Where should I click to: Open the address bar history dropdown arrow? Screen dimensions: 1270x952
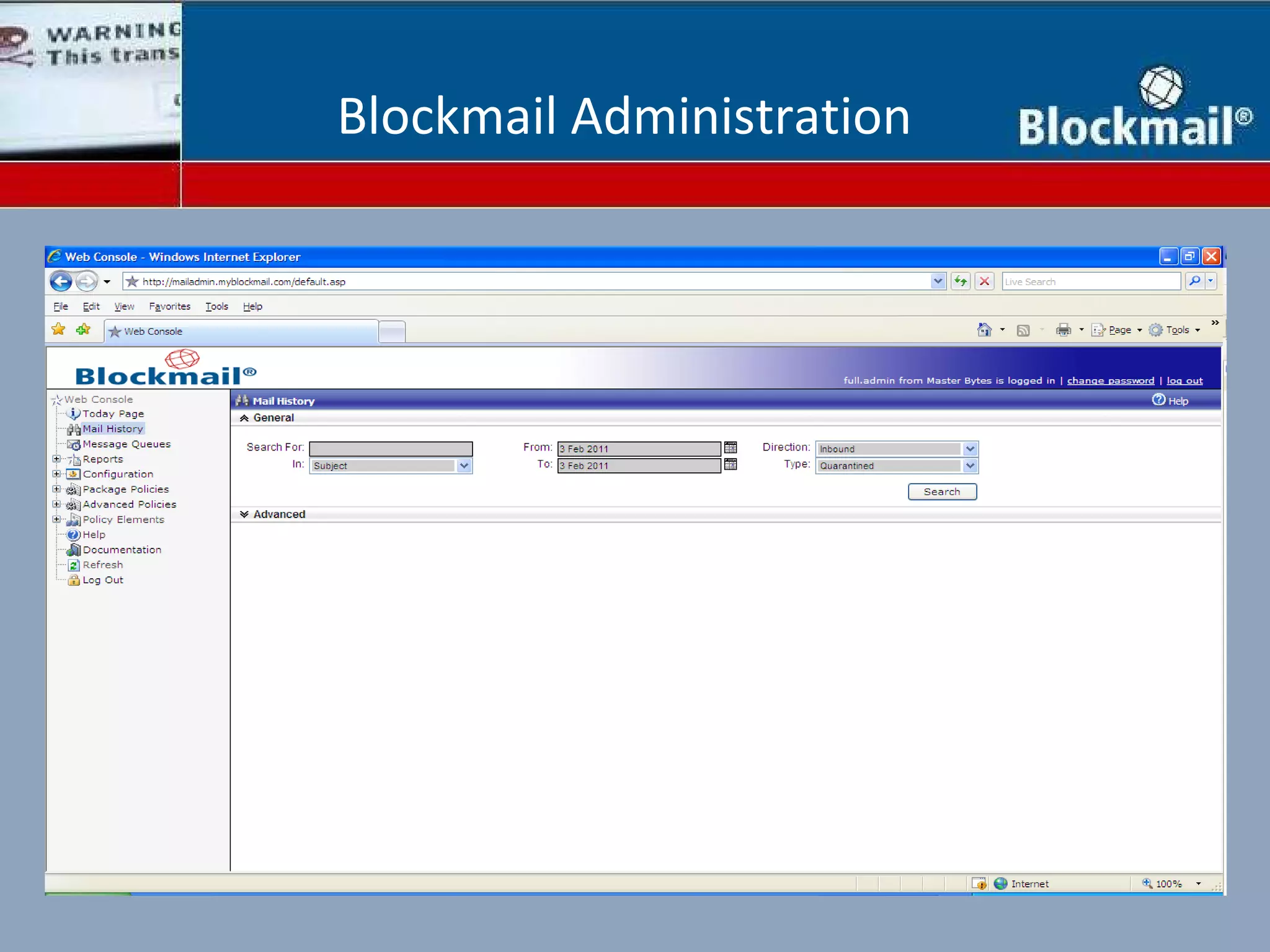point(938,281)
